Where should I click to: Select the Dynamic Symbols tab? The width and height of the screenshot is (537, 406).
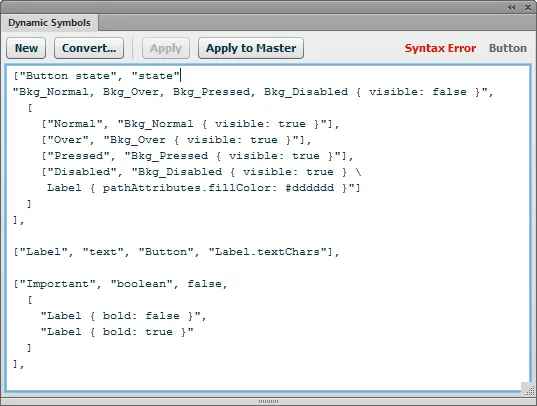tap(49, 23)
